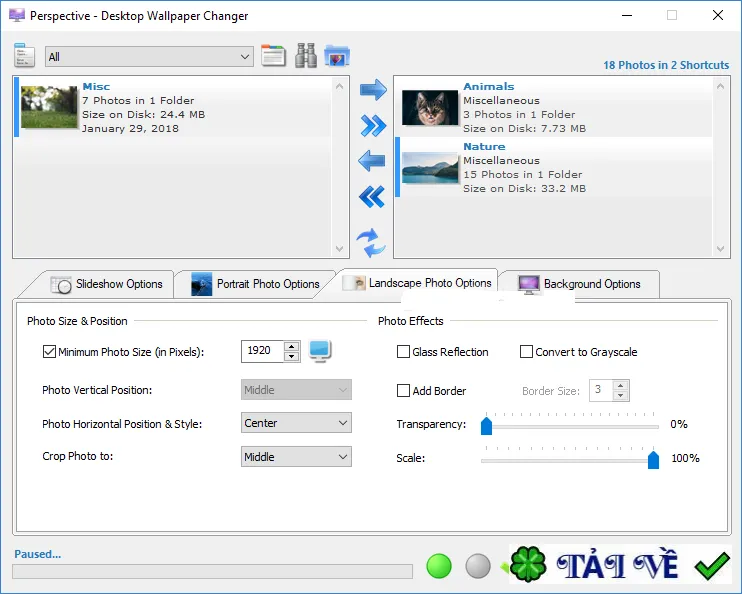This screenshot has width=742, height=594.
Task: Click the single left arrow remove icon
Action: click(372, 161)
